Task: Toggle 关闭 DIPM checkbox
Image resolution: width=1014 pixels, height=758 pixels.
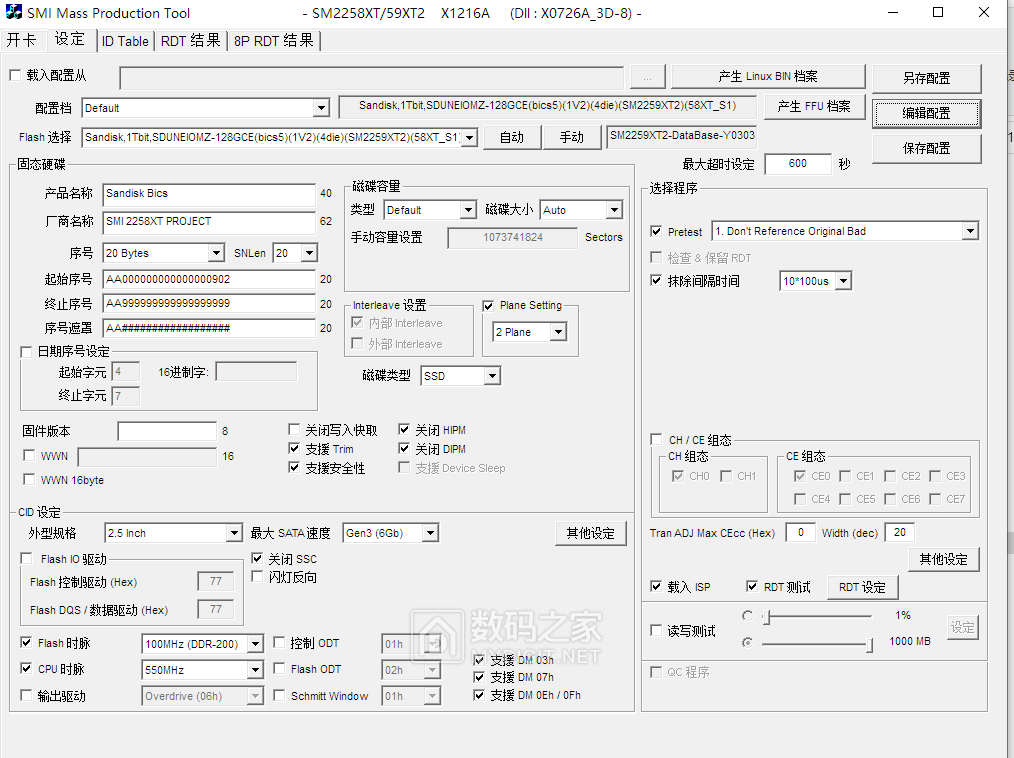Action: (x=404, y=448)
